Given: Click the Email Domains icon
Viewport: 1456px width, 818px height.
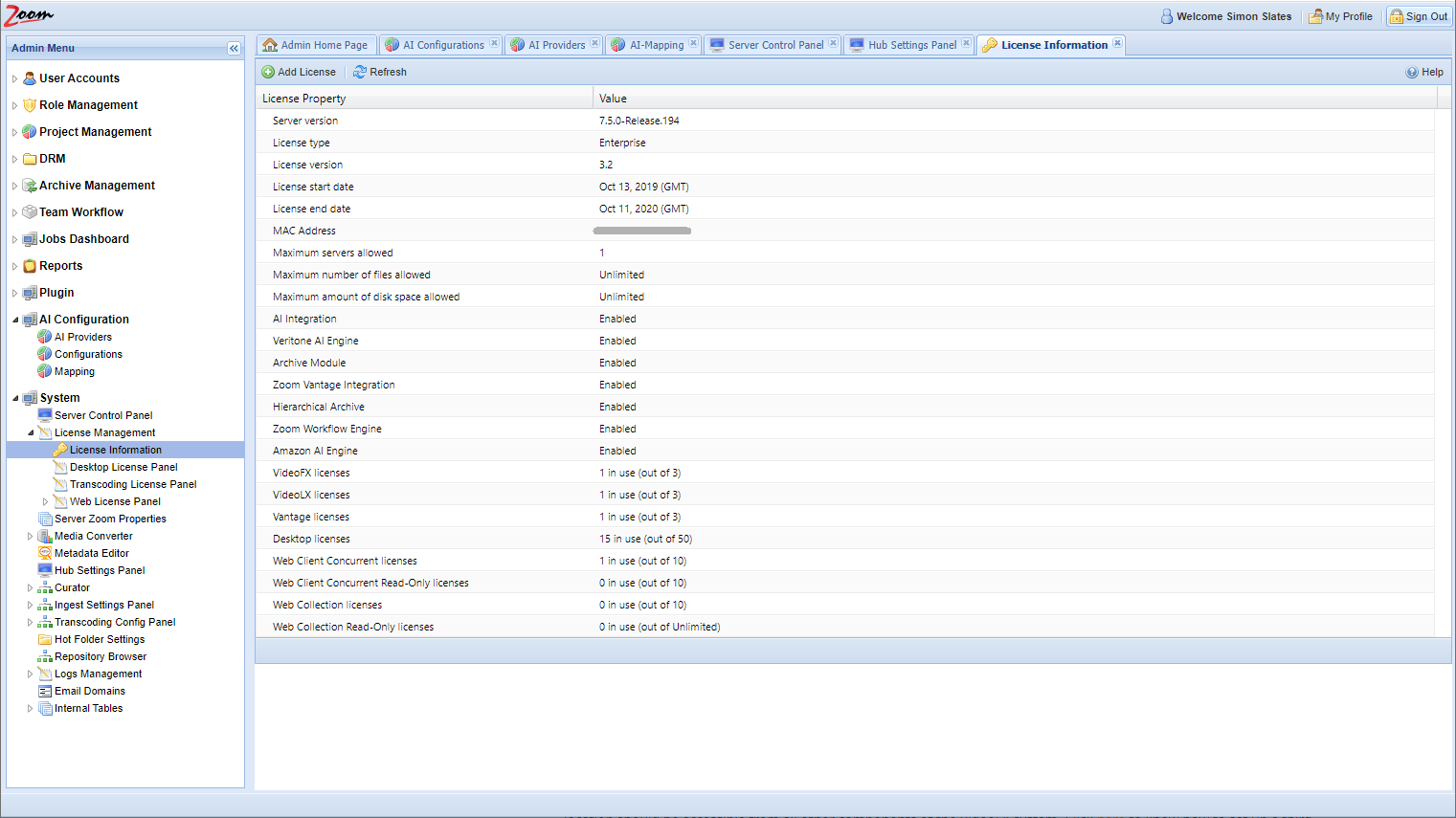Looking at the screenshot, I should point(45,691).
